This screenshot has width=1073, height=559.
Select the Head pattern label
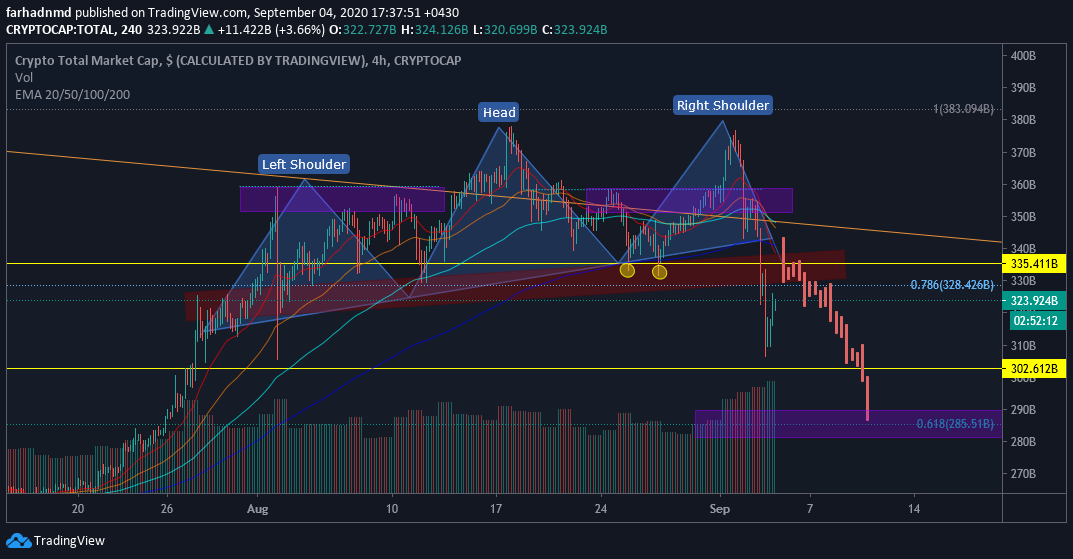pos(499,112)
